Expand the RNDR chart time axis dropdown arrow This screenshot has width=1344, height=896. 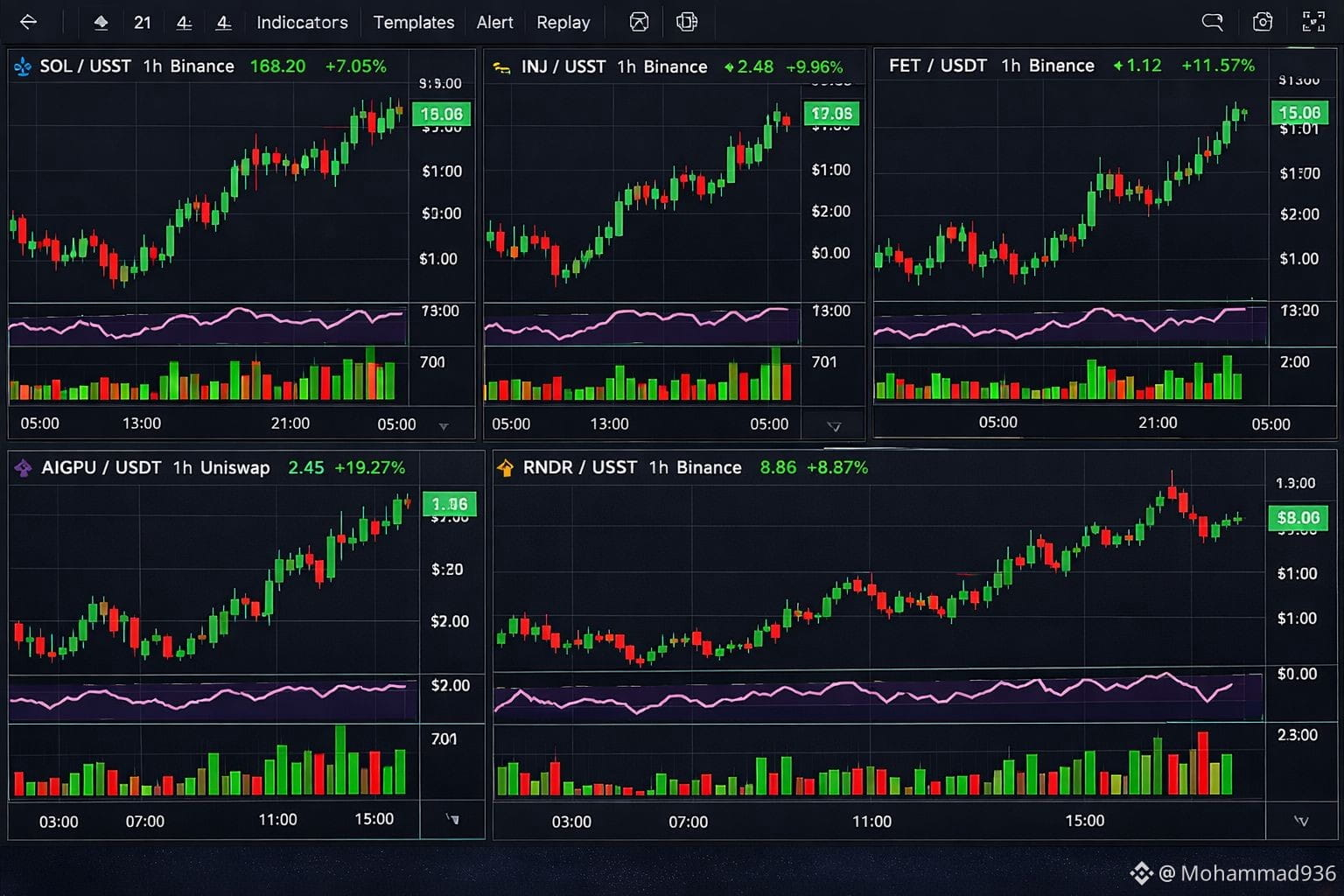click(x=1301, y=822)
